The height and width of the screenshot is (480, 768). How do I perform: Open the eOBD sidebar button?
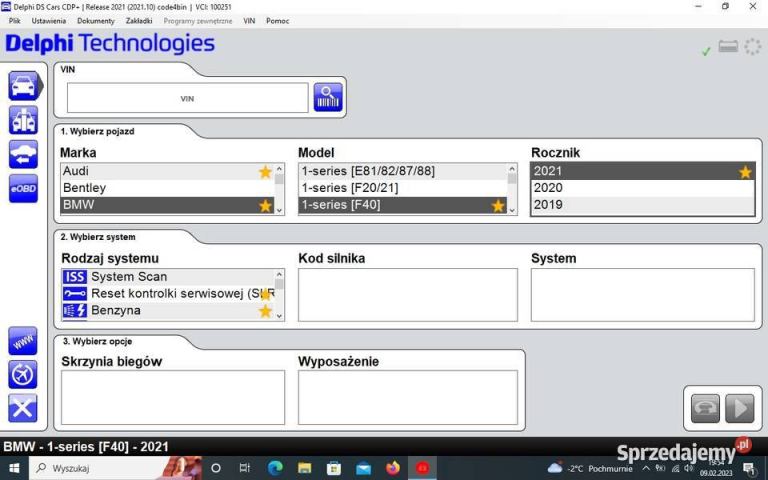(x=23, y=188)
